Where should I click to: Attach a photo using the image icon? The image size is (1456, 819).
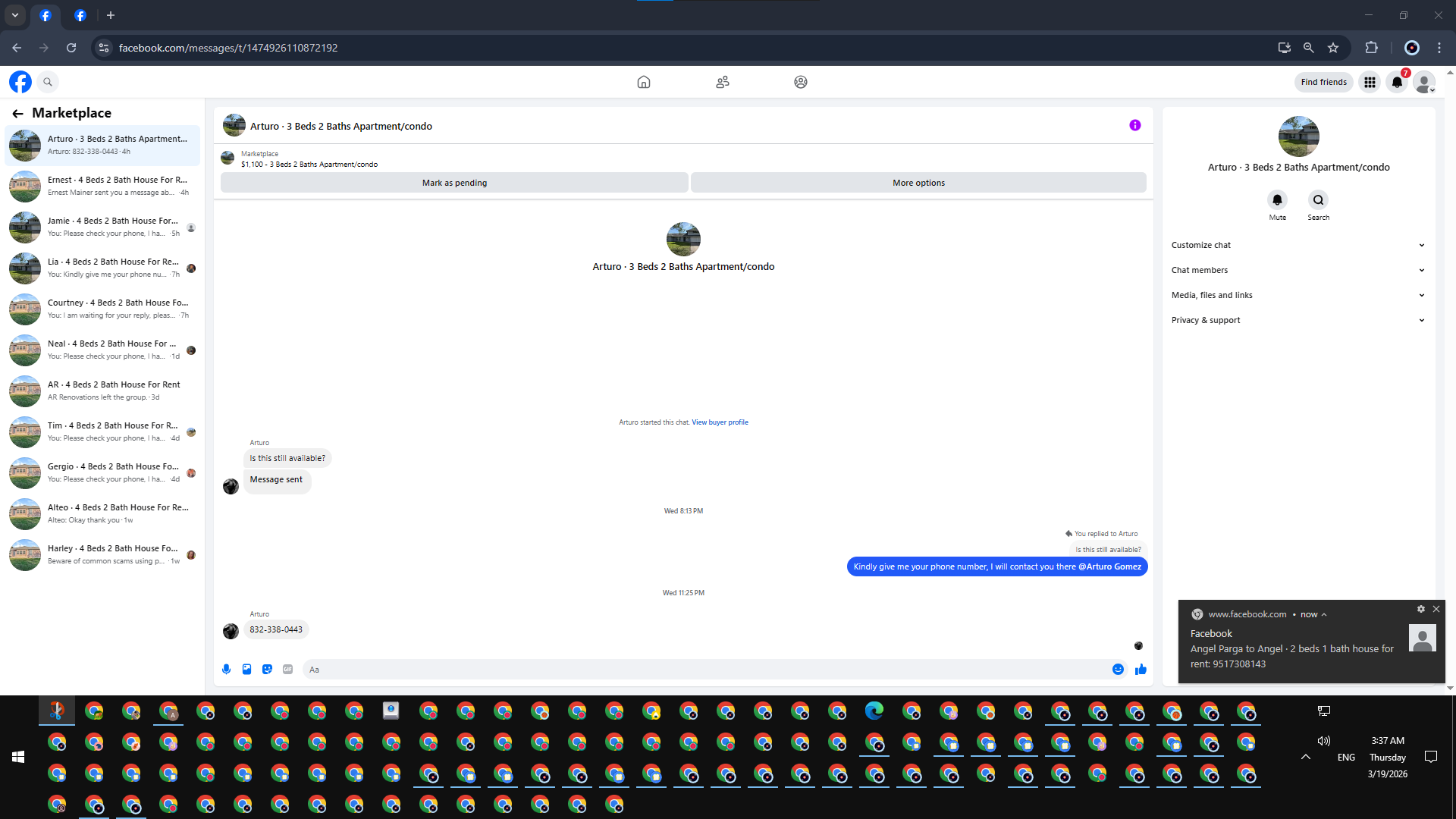[246, 669]
